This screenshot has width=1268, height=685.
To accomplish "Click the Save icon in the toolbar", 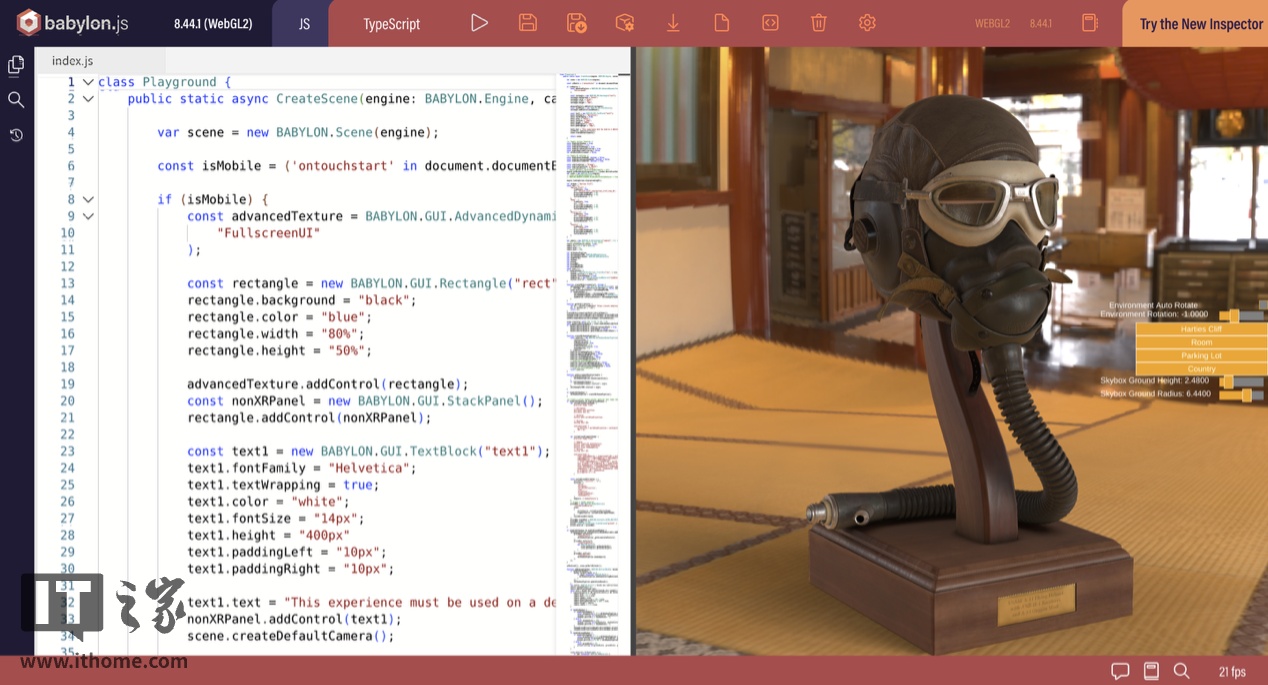I will tap(528, 23).
